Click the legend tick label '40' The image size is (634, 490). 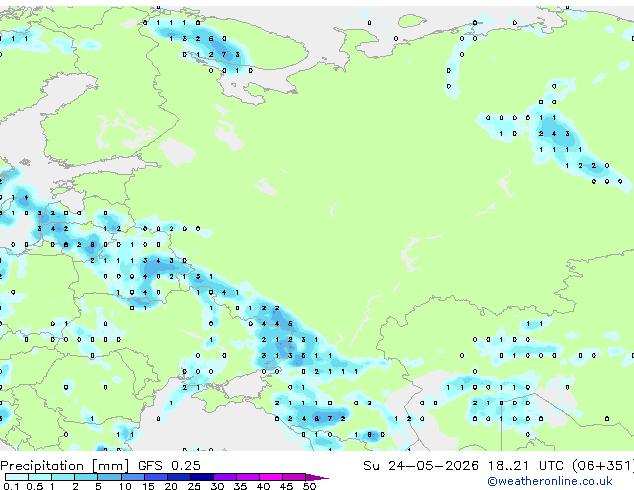263,486
